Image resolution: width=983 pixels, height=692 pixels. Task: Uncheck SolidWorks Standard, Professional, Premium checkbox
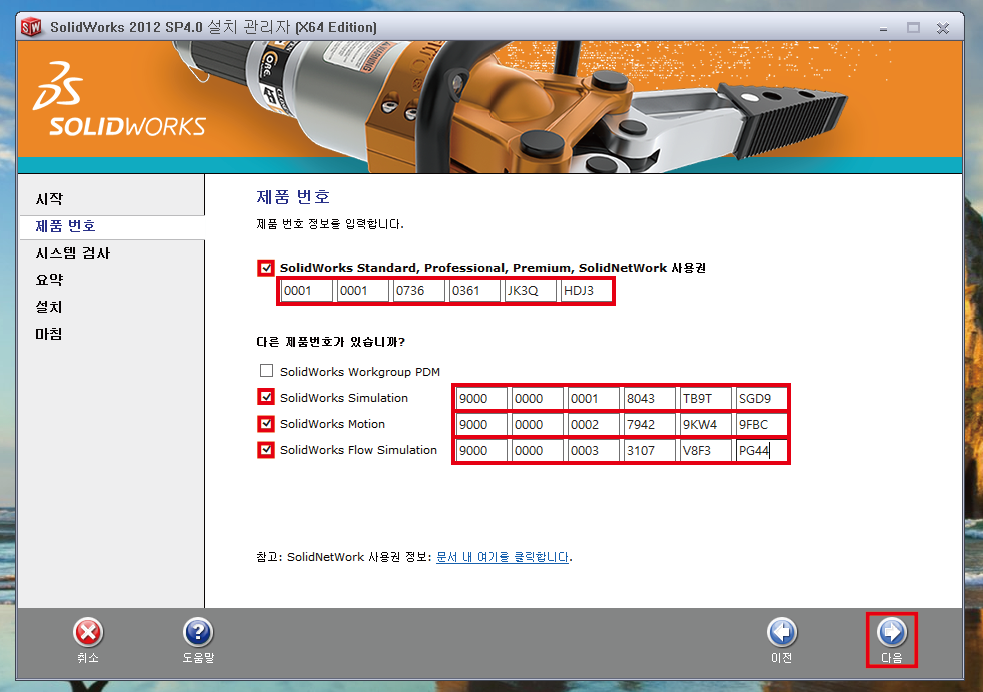[266, 268]
